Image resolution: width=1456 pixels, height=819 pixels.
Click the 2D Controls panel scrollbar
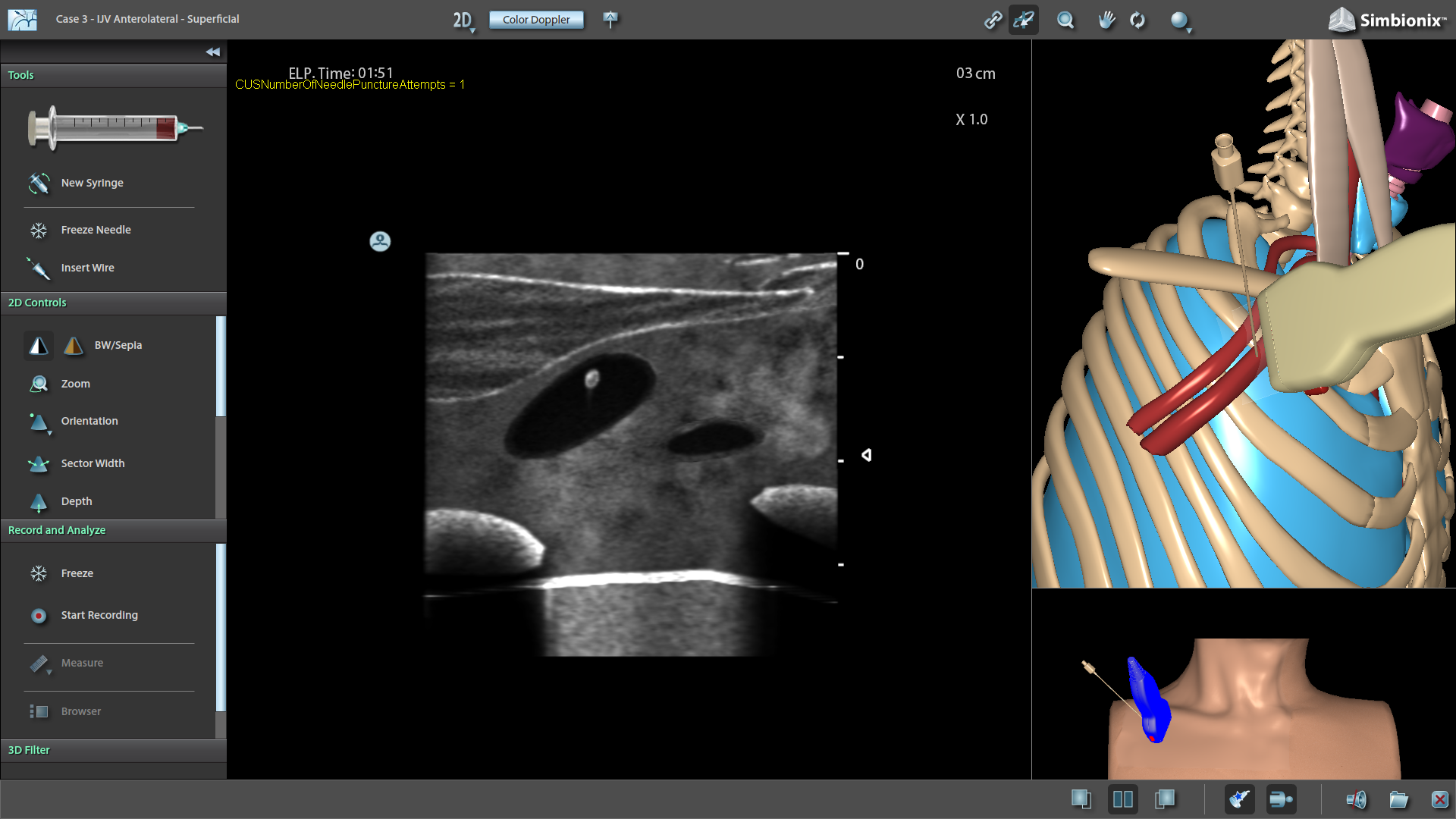tap(221, 366)
